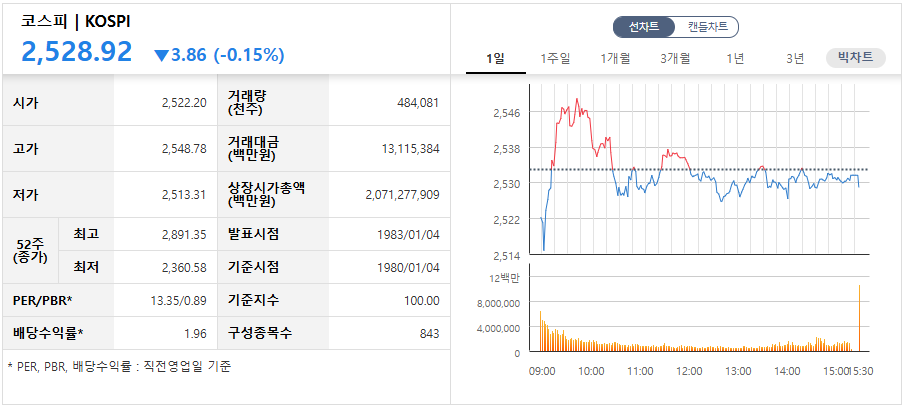
Task: Click the 2,538 y-axis label
Action: pyautogui.click(x=507, y=149)
